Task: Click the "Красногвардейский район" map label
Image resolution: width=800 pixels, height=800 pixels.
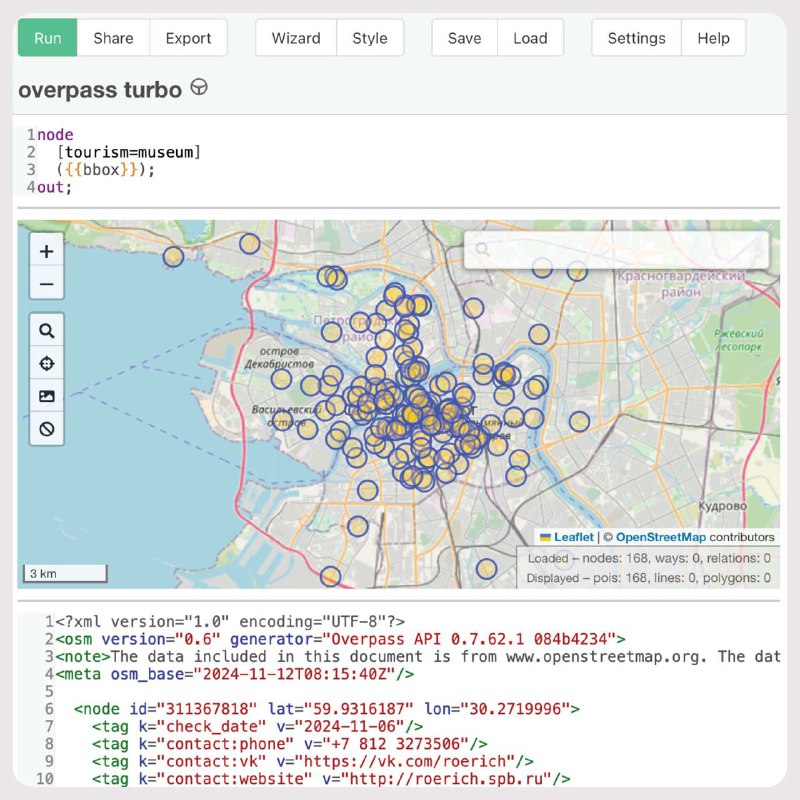Action: coord(681,284)
